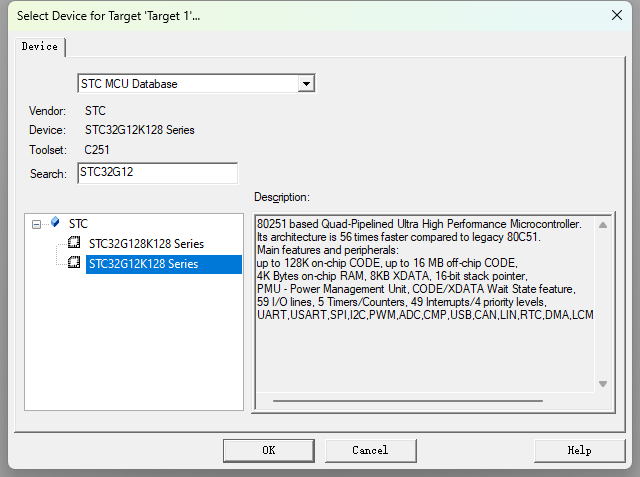Close the Select Device dialog

617,15
